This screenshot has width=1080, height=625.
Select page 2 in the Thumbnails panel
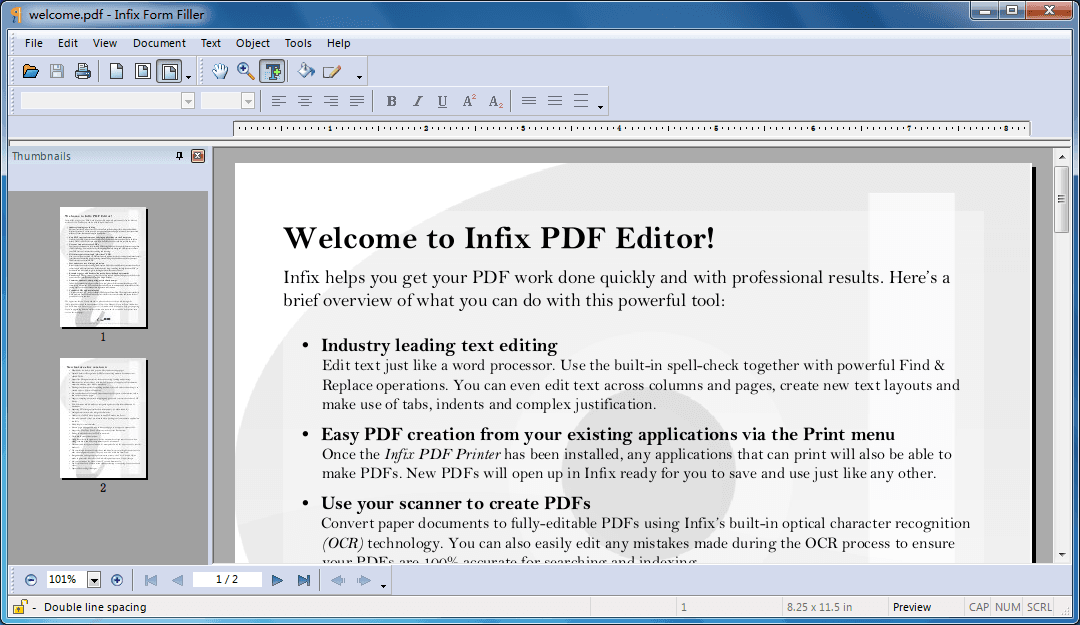(x=103, y=419)
